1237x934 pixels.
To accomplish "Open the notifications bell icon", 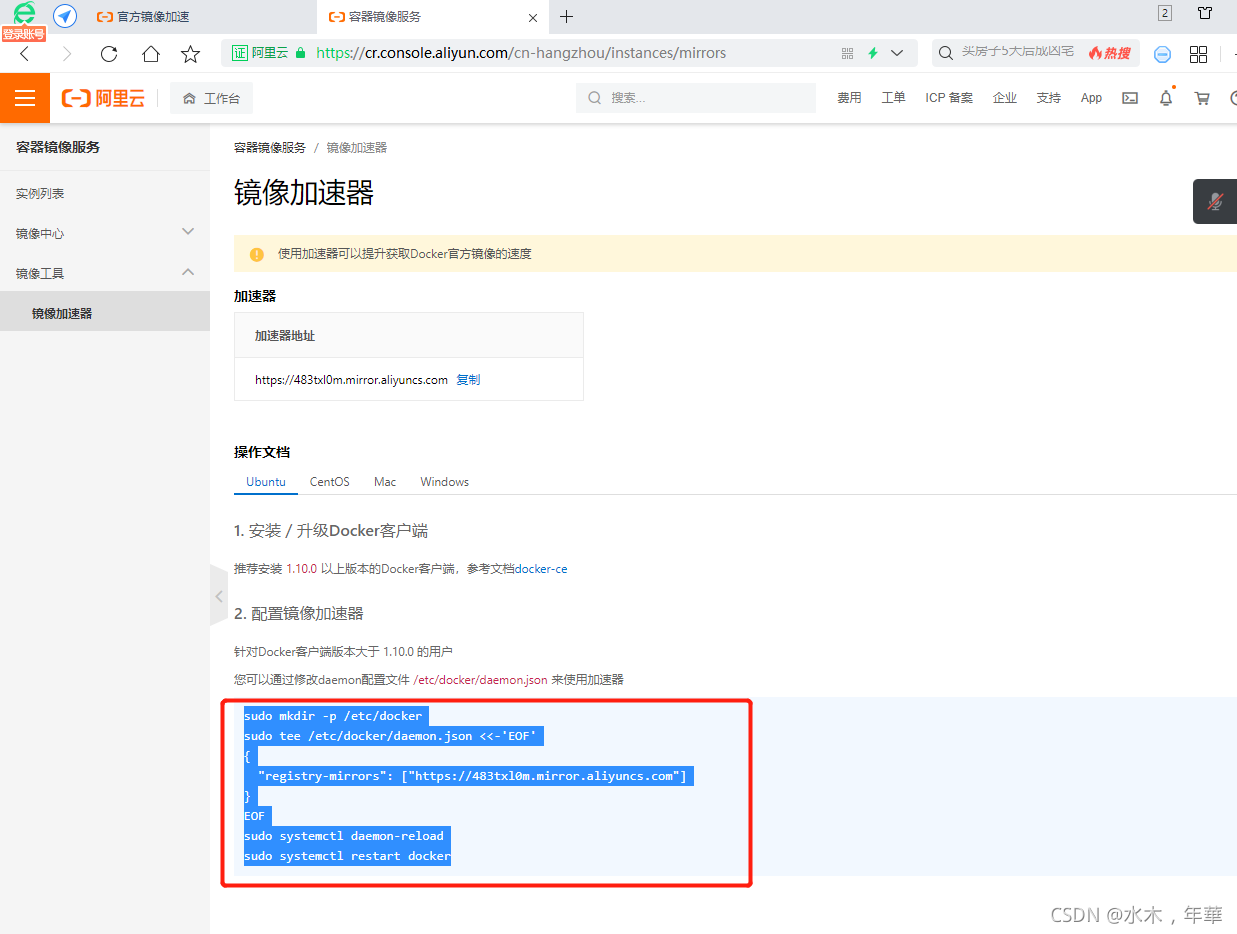I will click(1166, 98).
